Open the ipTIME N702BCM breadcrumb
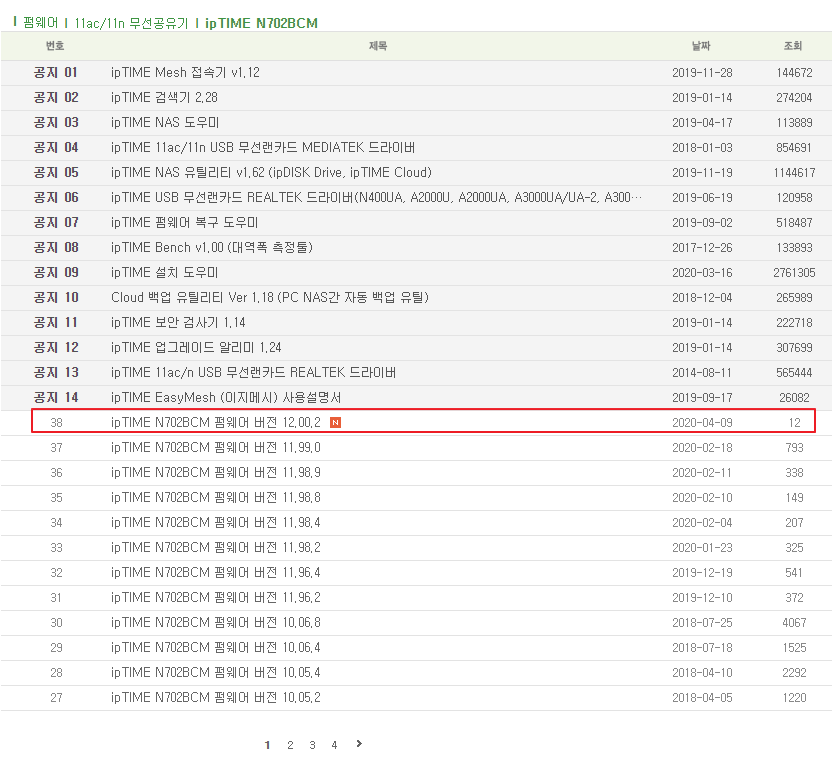The width and height of the screenshot is (833, 760). point(261,23)
